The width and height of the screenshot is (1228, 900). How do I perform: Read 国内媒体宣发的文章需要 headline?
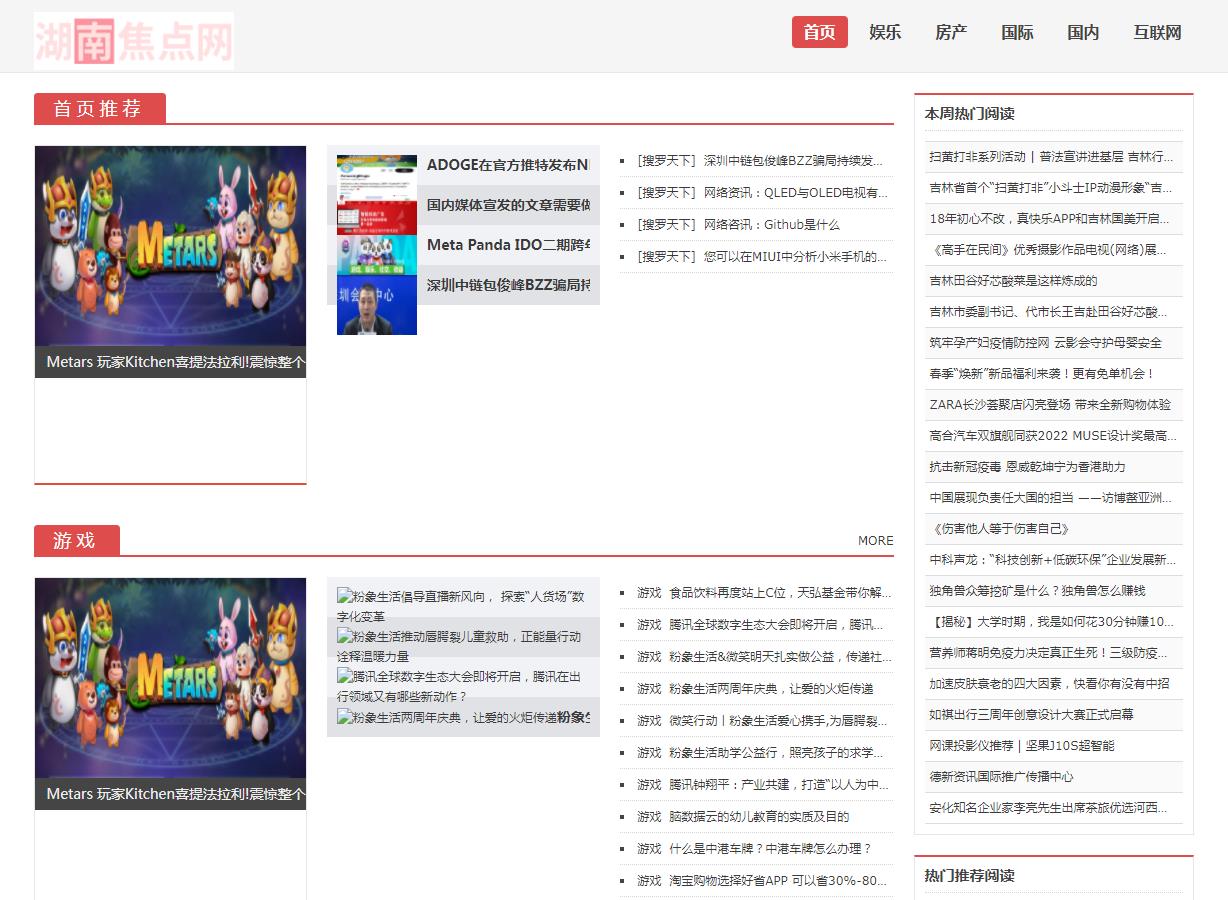coord(508,205)
